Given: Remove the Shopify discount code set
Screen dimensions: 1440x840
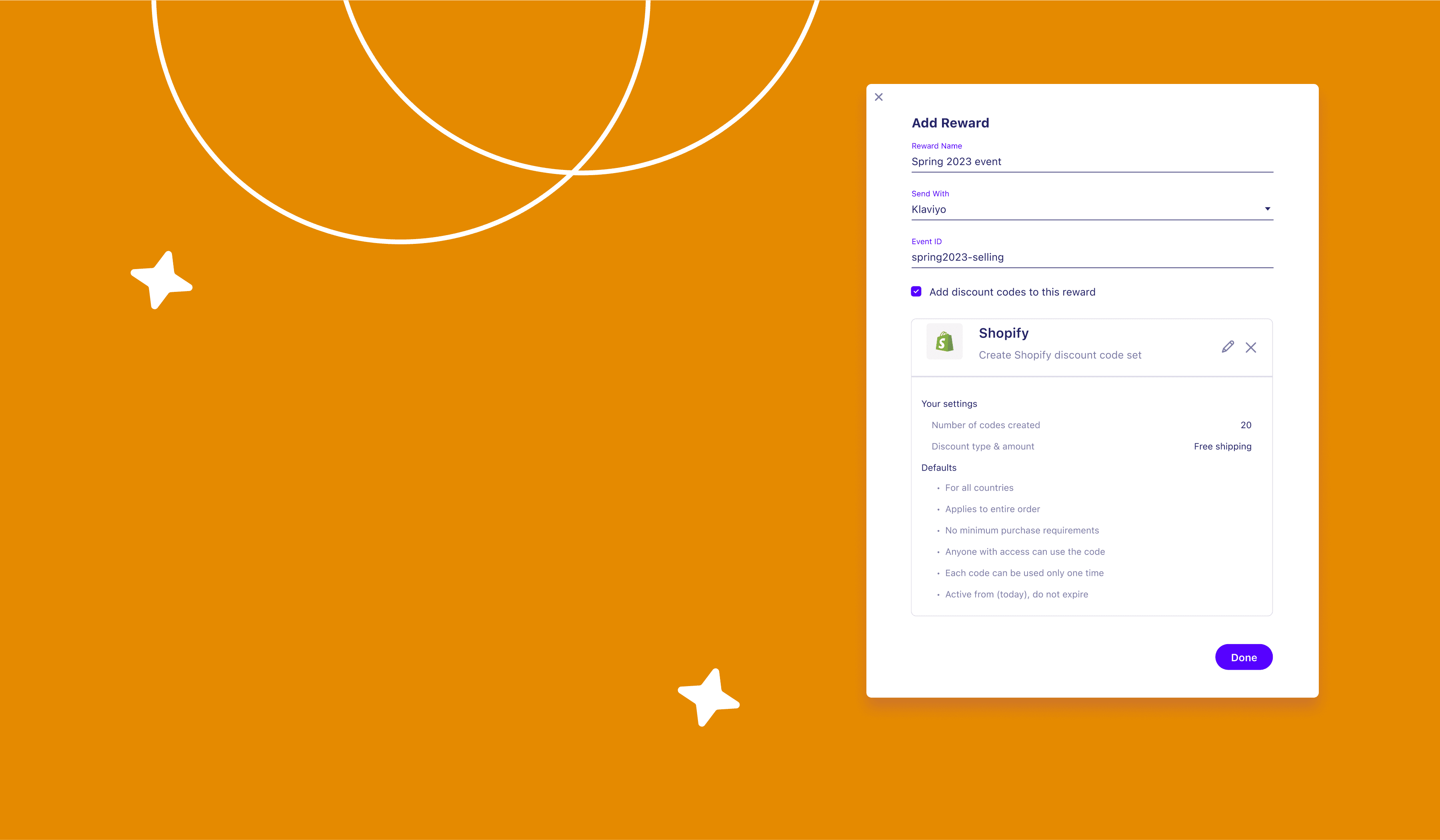Looking at the screenshot, I should pyautogui.click(x=1251, y=347).
